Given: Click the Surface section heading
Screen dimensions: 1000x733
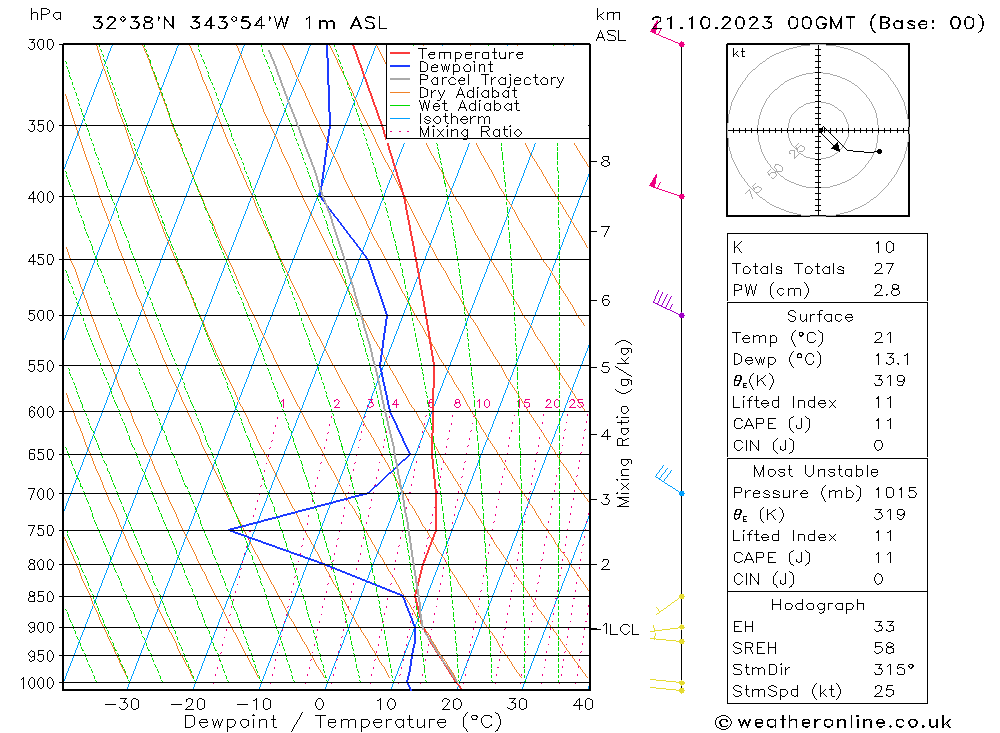Looking at the screenshot, I should point(820,316).
